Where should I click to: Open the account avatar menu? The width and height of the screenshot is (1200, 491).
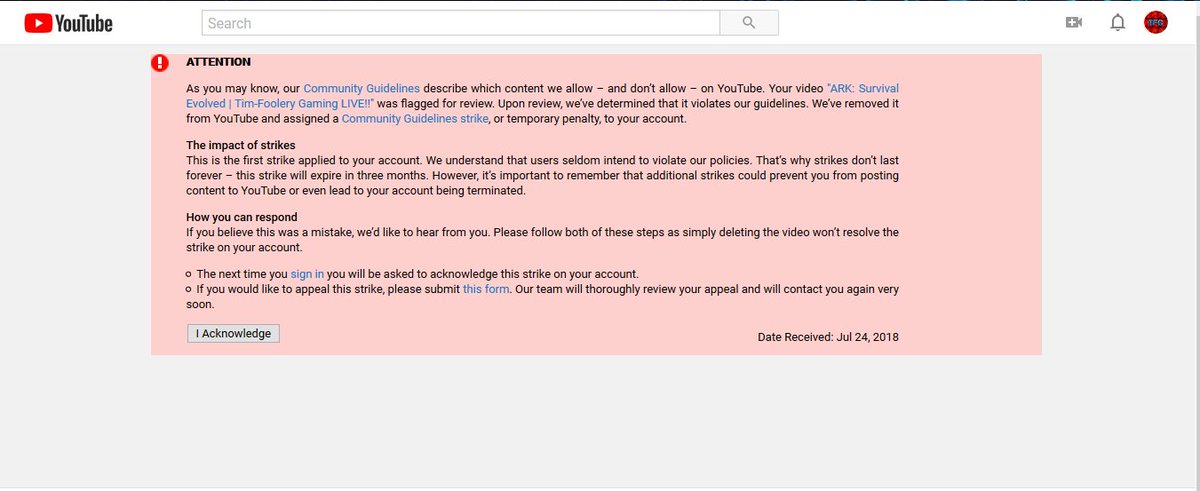point(1156,23)
